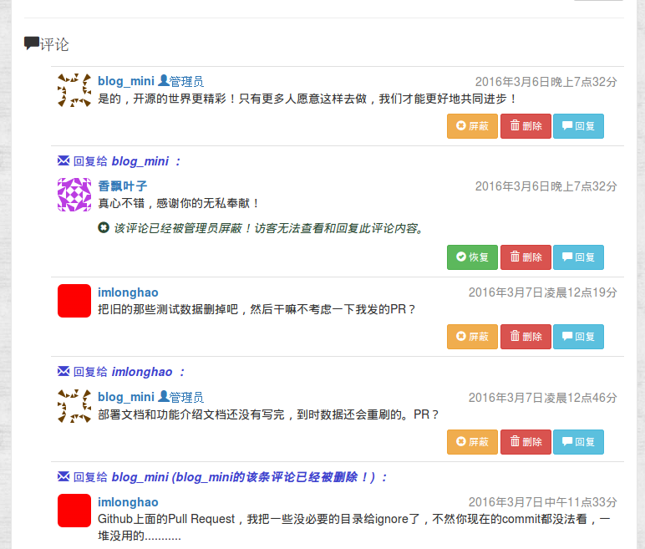
Task: Open blog_mini profile link in first comment
Action: 126,81
